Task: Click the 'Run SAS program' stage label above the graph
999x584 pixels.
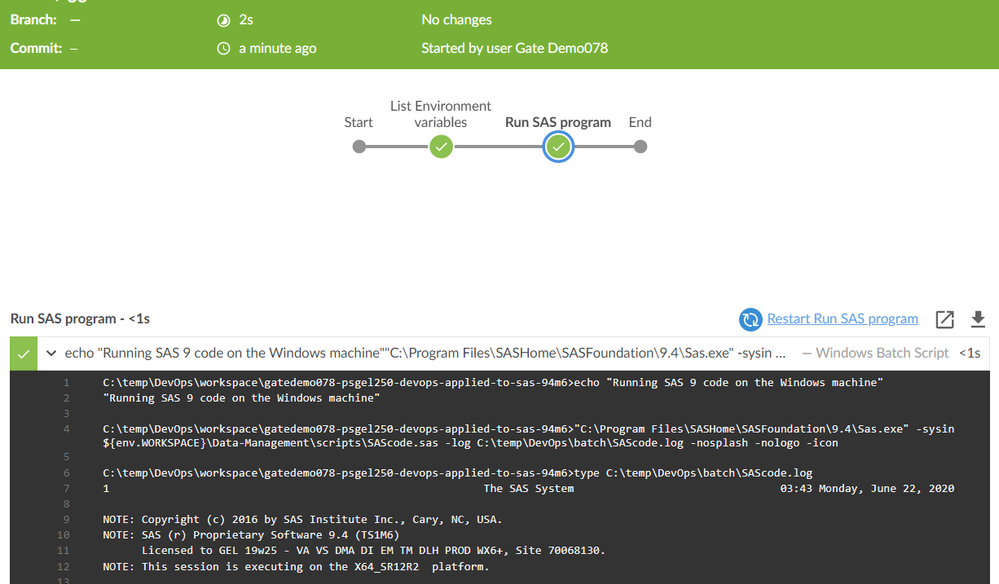Action: 558,122
